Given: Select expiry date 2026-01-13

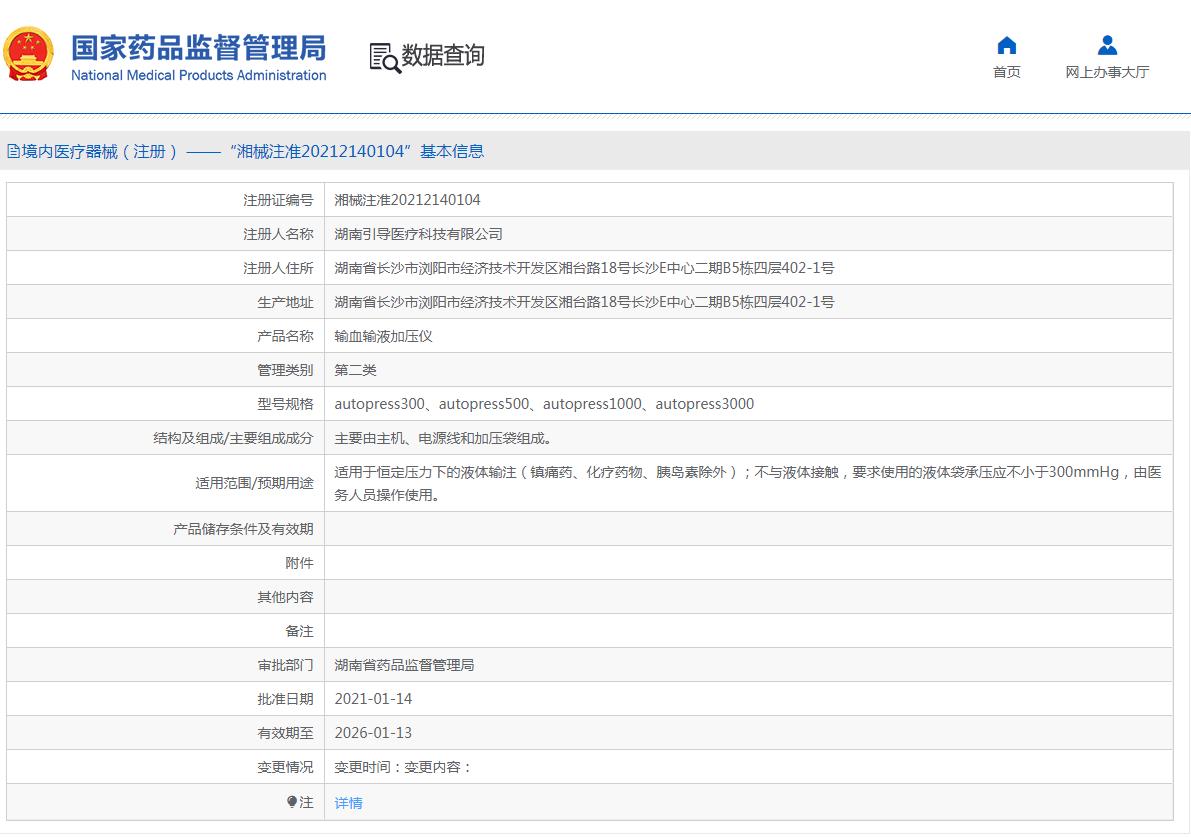Looking at the screenshot, I should [x=373, y=733].
